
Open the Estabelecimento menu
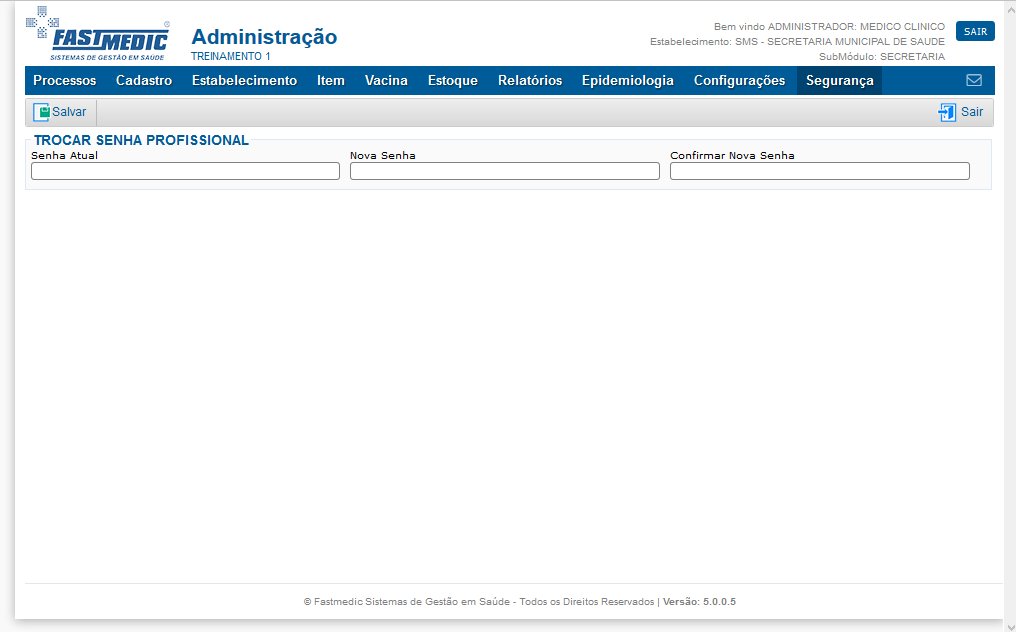coord(244,80)
